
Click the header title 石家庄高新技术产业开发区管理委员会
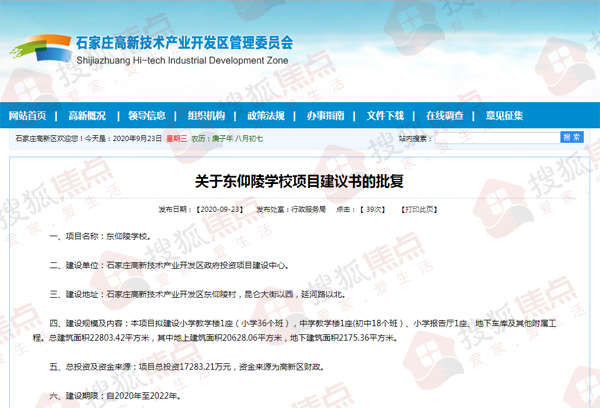pyautogui.click(x=184, y=42)
